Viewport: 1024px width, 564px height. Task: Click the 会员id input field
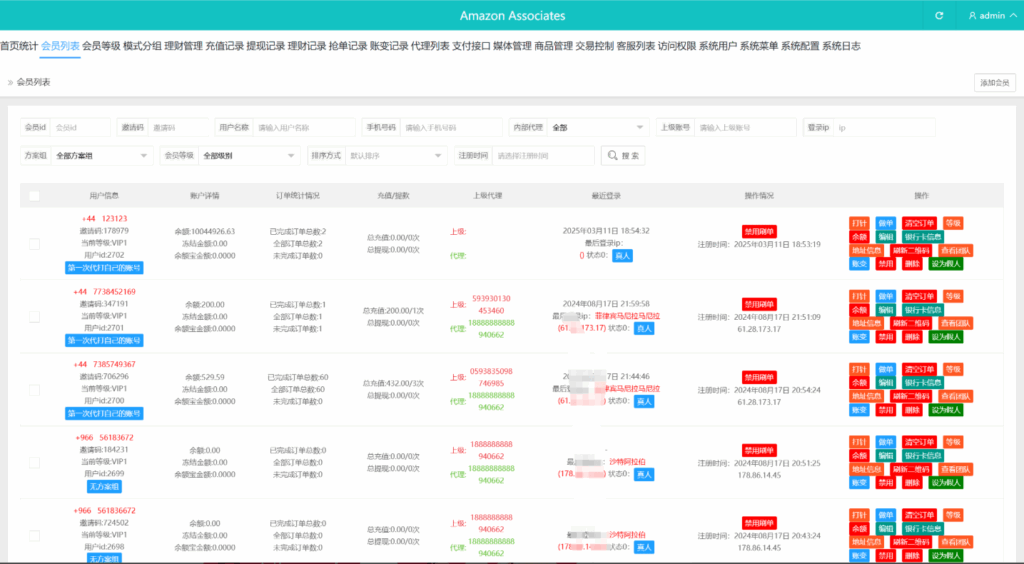[80, 127]
